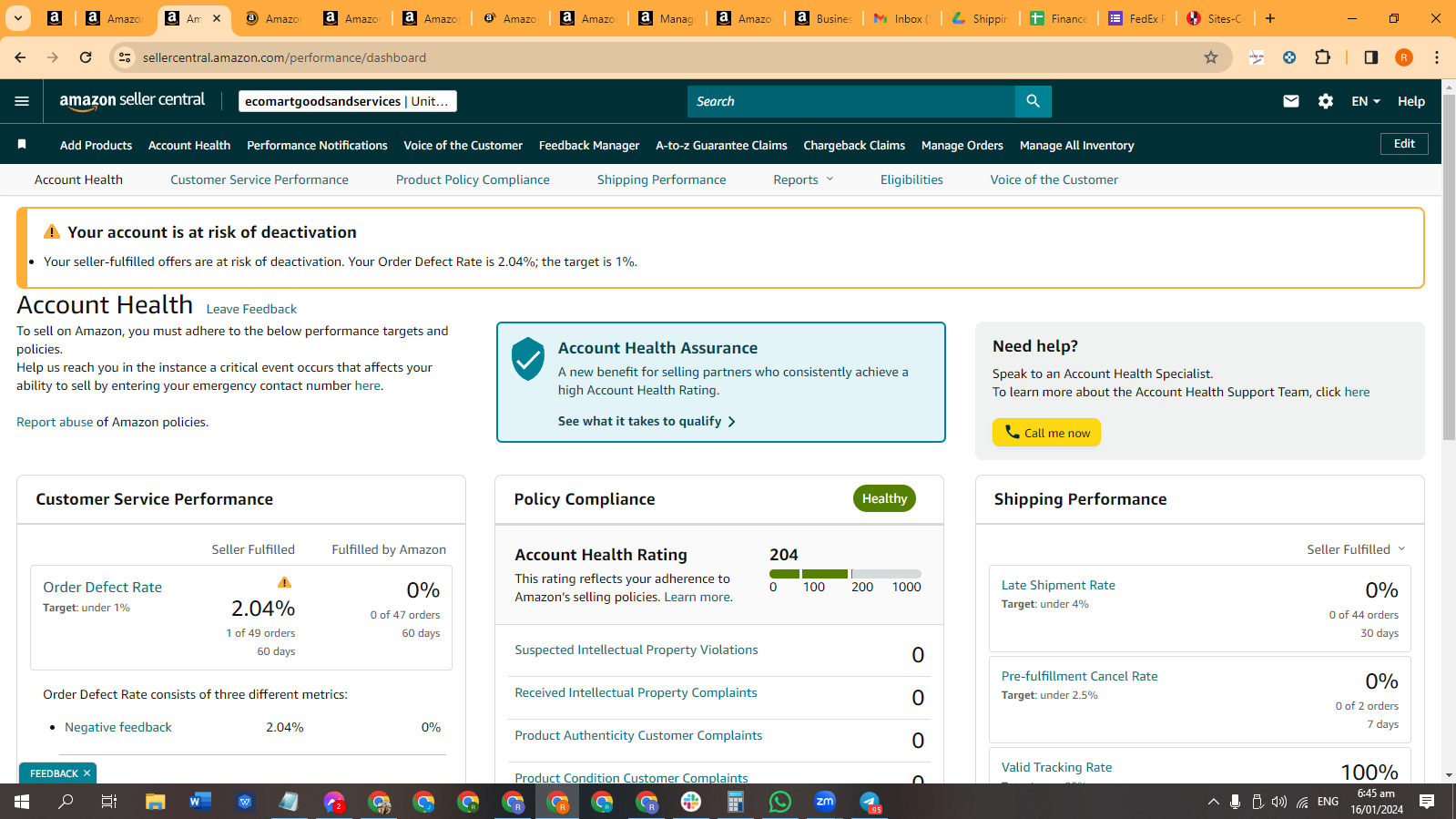Click the Account Health Rating progress bar
Viewport: 1456px width, 819px height.
(x=845, y=574)
